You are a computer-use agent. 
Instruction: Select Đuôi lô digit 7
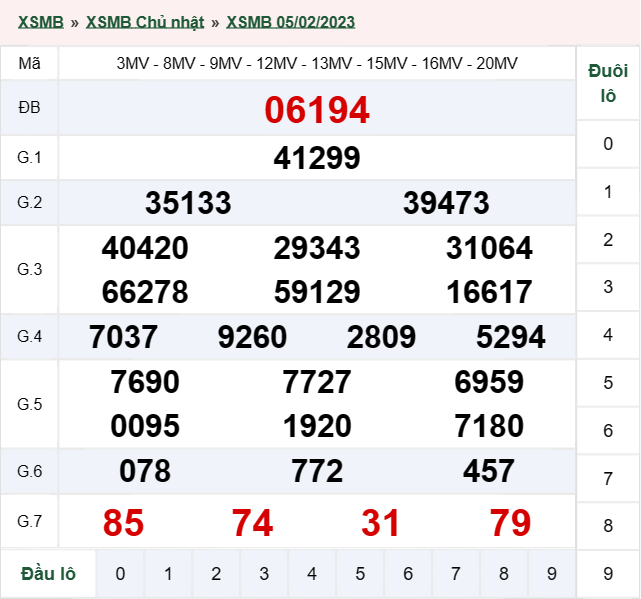tap(608, 478)
